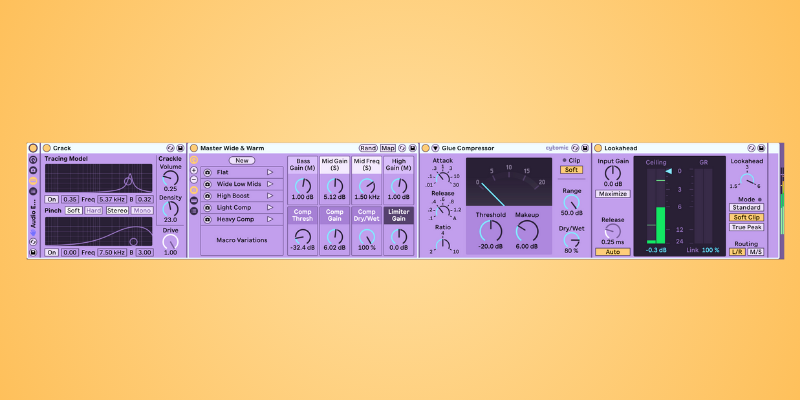The width and height of the screenshot is (800, 400).
Task: Select Mono pinch mode
Action: point(142,210)
